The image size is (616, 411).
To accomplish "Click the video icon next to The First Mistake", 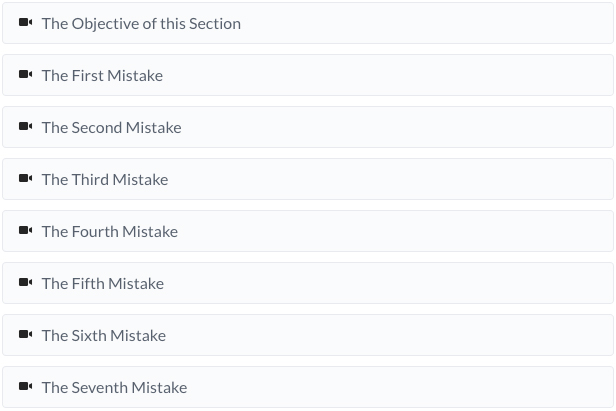I will pyautogui.click(x=26, y=74).
